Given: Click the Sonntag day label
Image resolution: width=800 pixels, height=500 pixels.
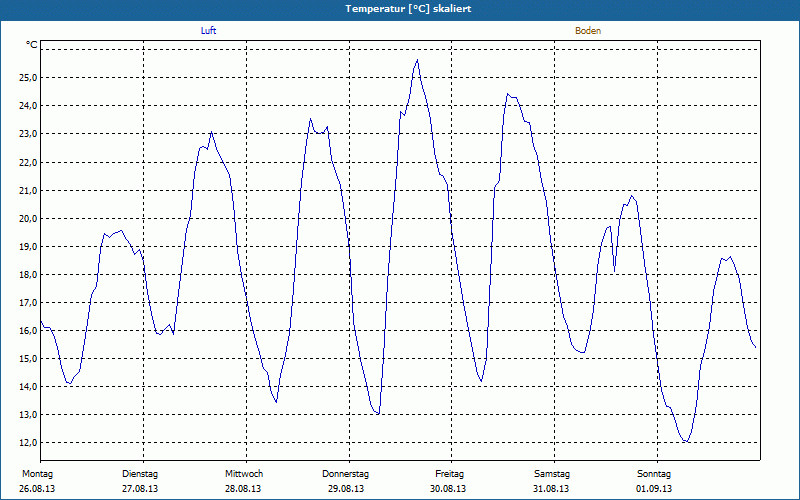Looking at the screenshot, I should (x=654, y=474).
